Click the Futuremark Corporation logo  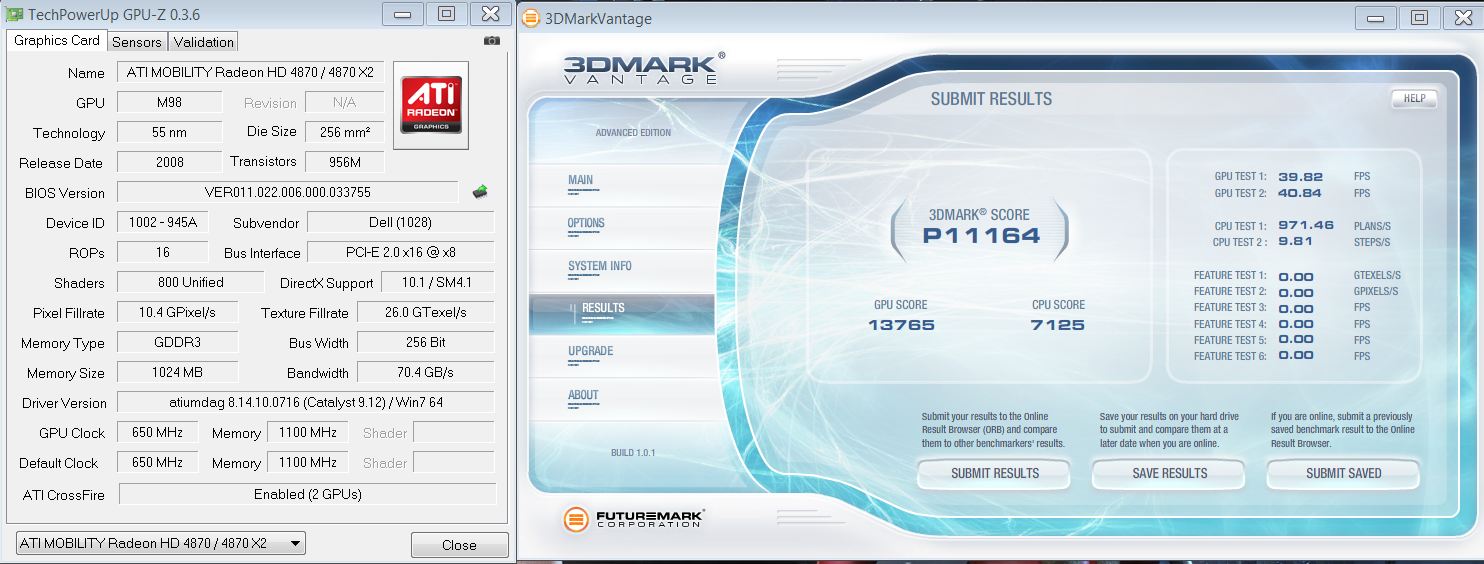click(634, 519)
